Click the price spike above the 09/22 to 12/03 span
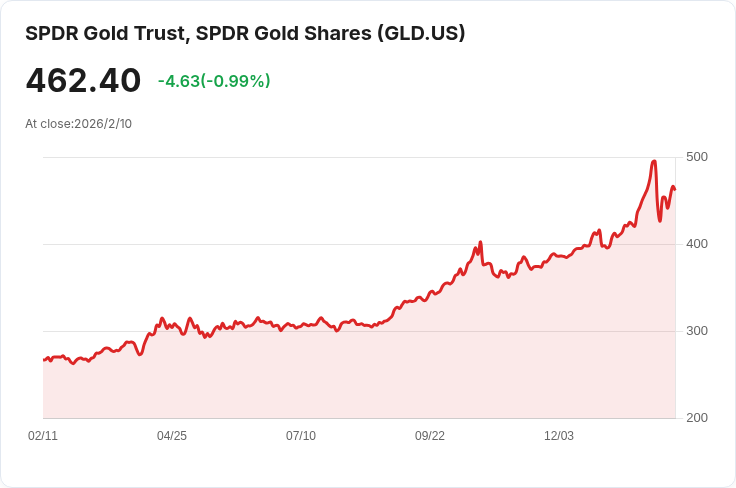The height and width of the screenshot is (488, 736). pos(481,242)
